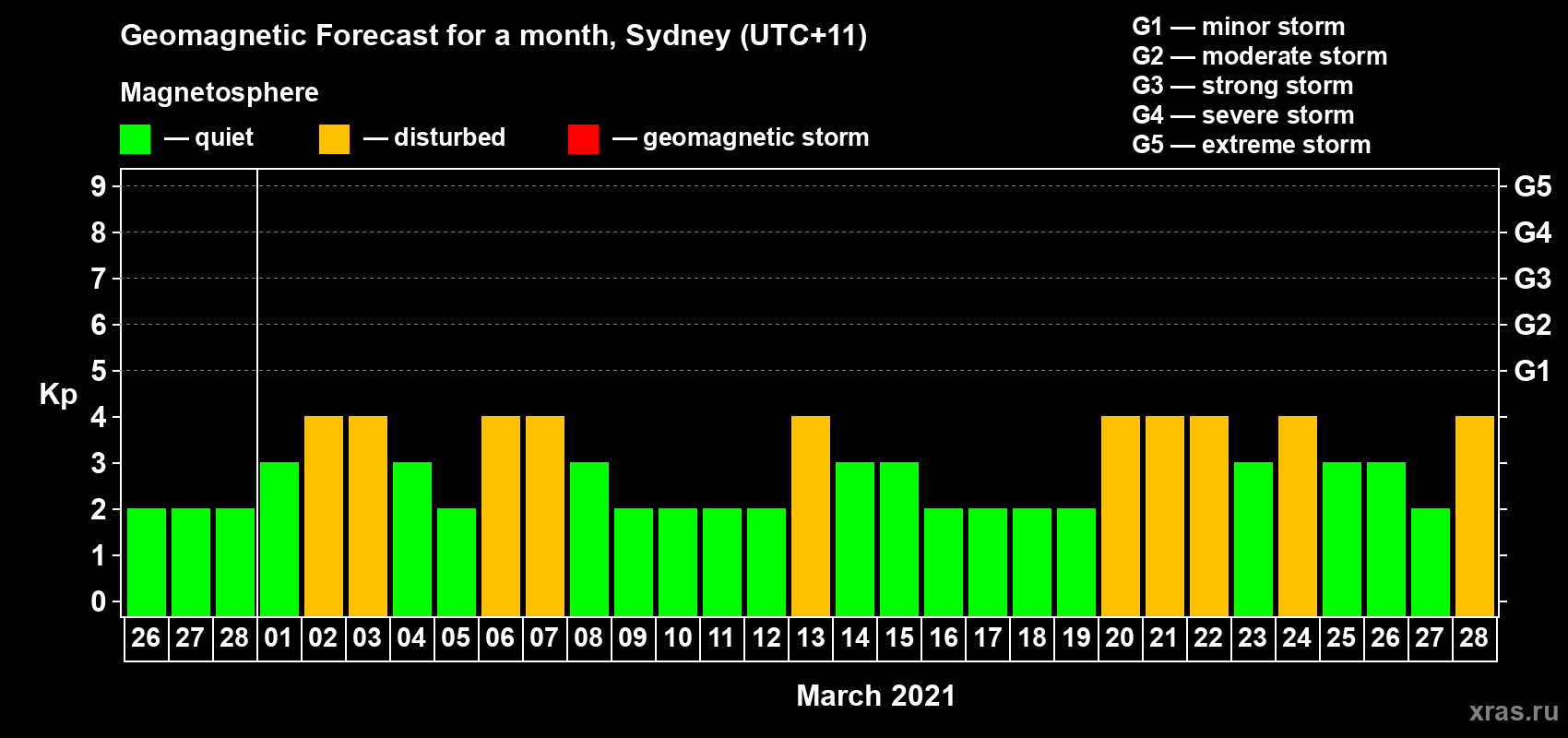Click date label '10' on the x-axis
The image size is (1568, 738).
pos(678,638)
